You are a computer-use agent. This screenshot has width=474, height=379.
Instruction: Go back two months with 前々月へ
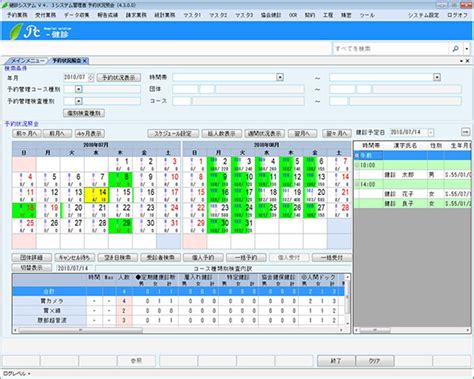point(27,133)
